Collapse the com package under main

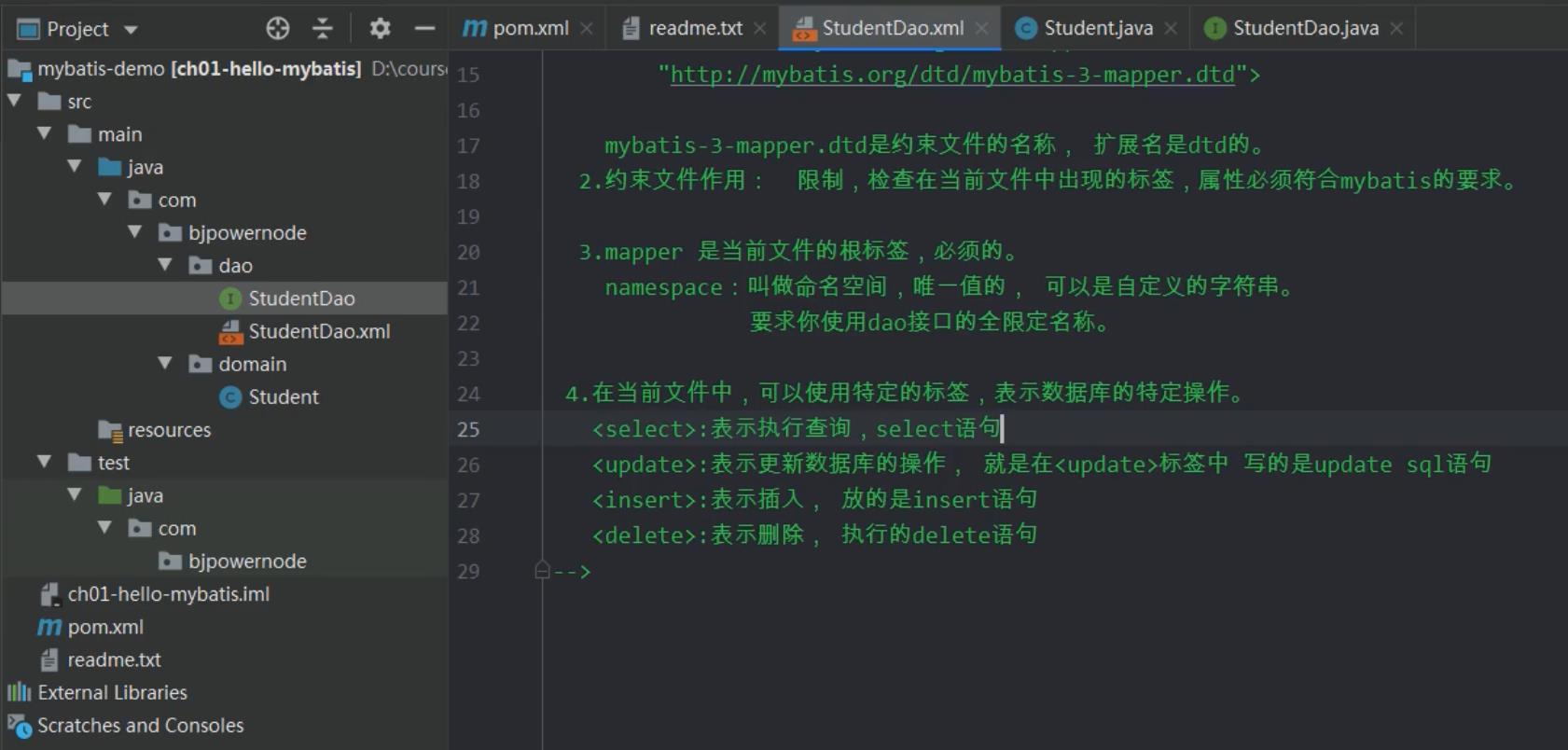point(105,199)
